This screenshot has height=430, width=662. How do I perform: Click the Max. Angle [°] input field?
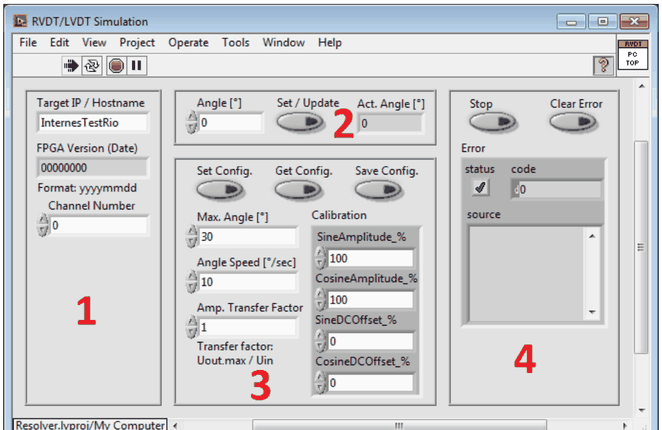tap(248, 237)
